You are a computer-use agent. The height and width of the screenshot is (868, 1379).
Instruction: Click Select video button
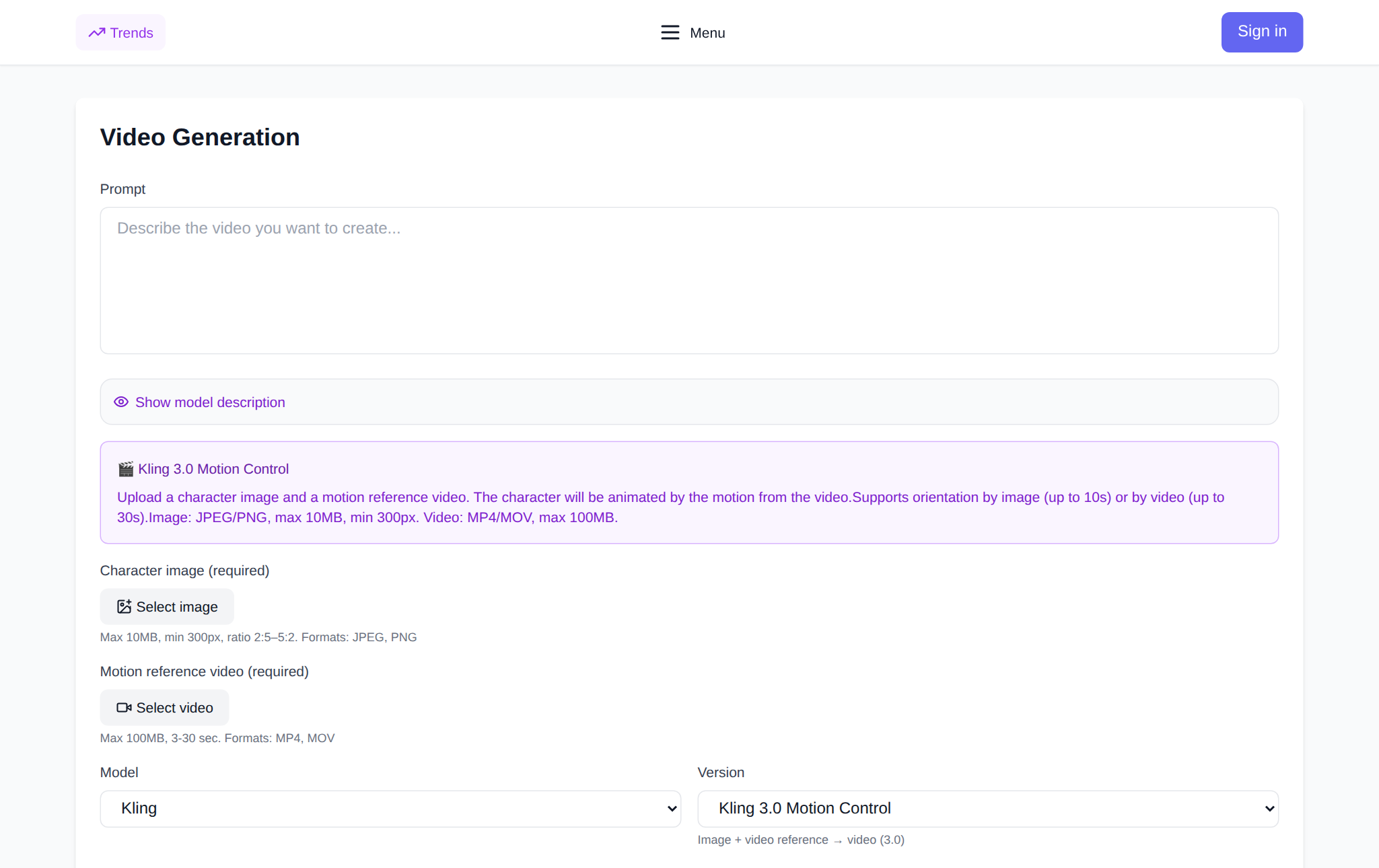point(164,707)
